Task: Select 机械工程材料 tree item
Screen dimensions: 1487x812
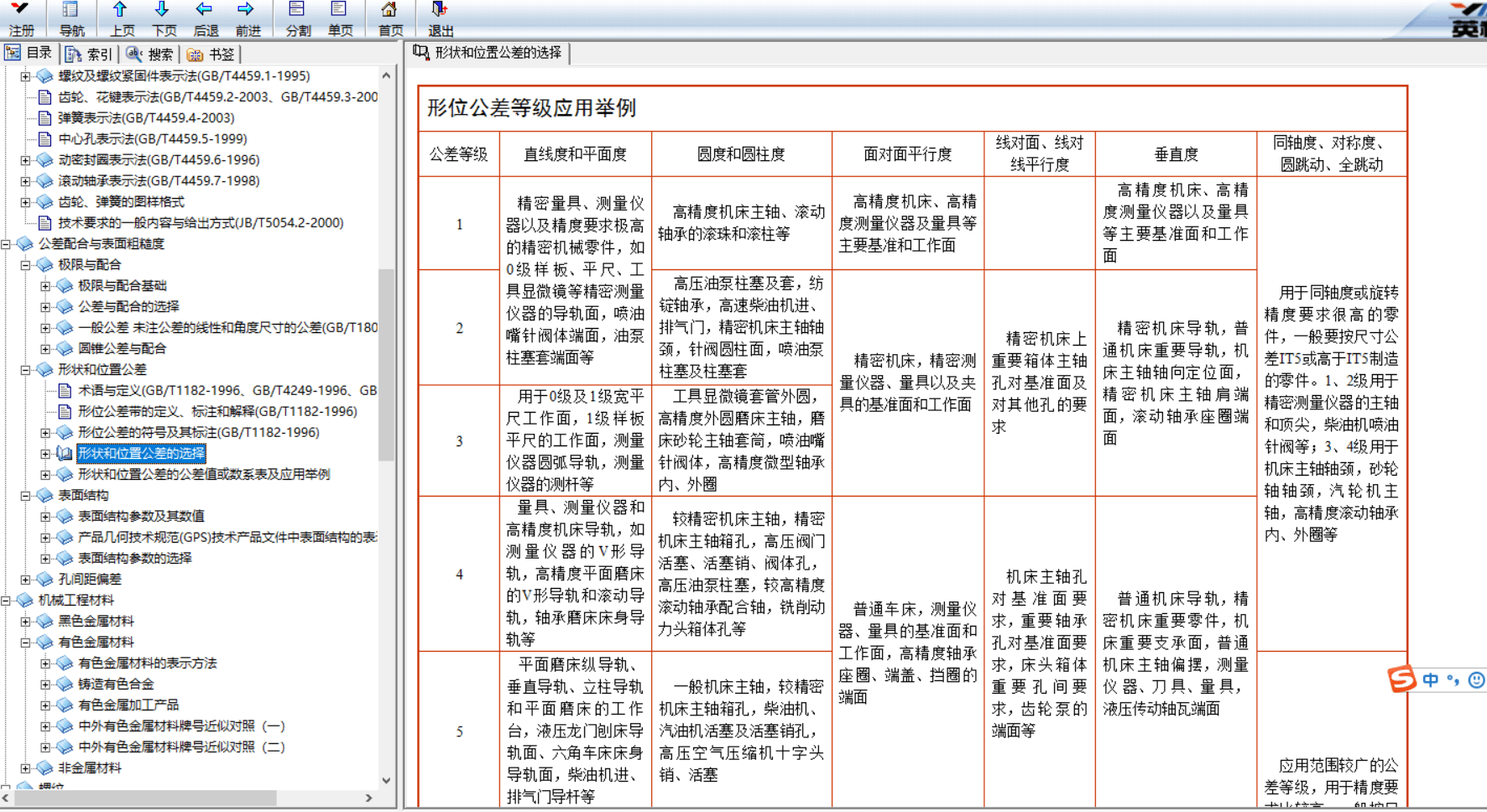Action: point(76,601)
